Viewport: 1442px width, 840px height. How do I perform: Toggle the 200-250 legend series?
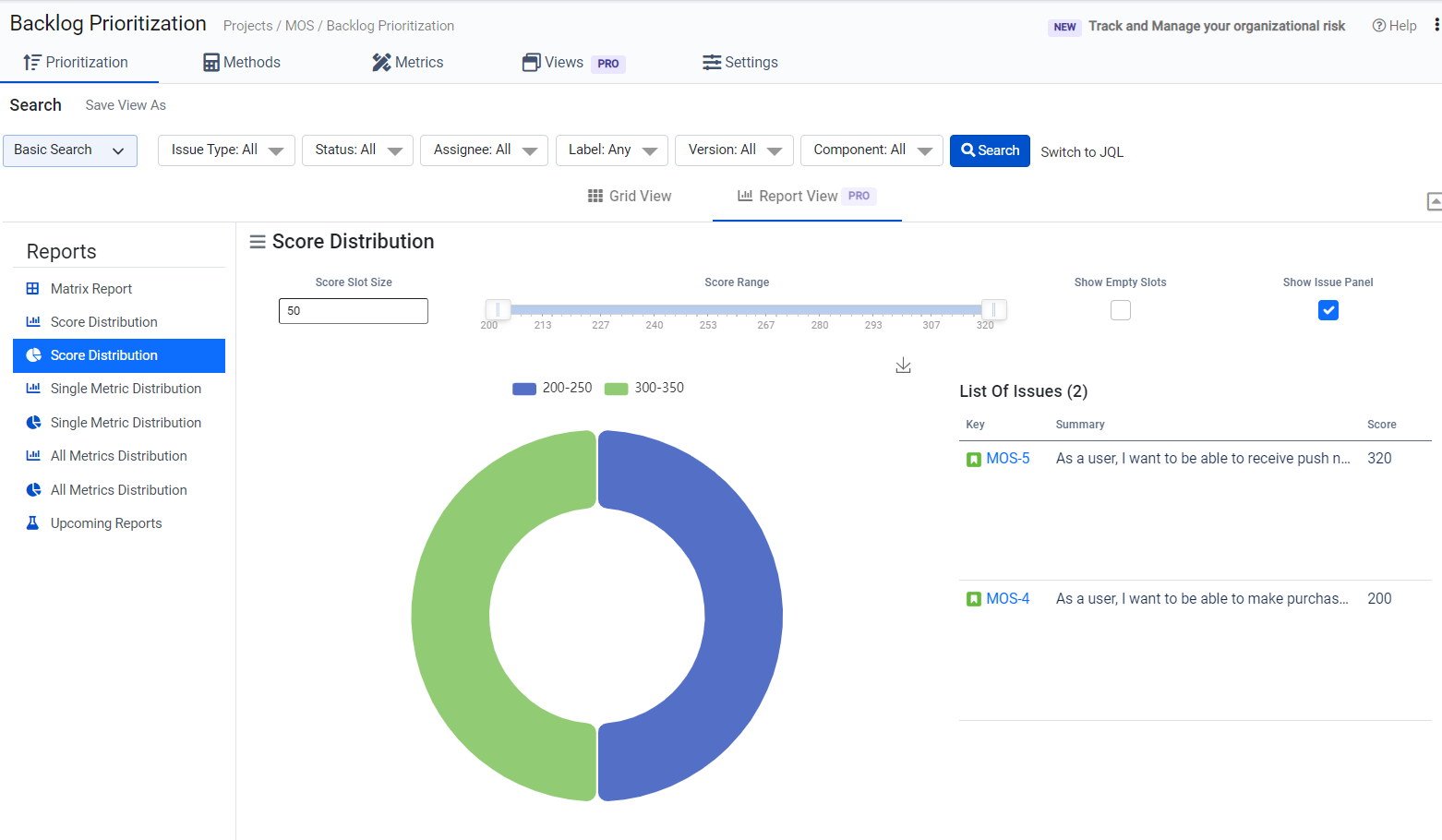552,389
